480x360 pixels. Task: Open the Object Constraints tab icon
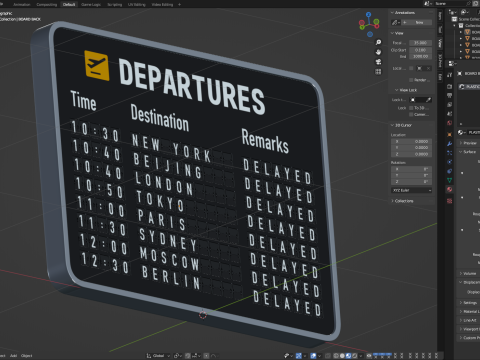point(450,171)
